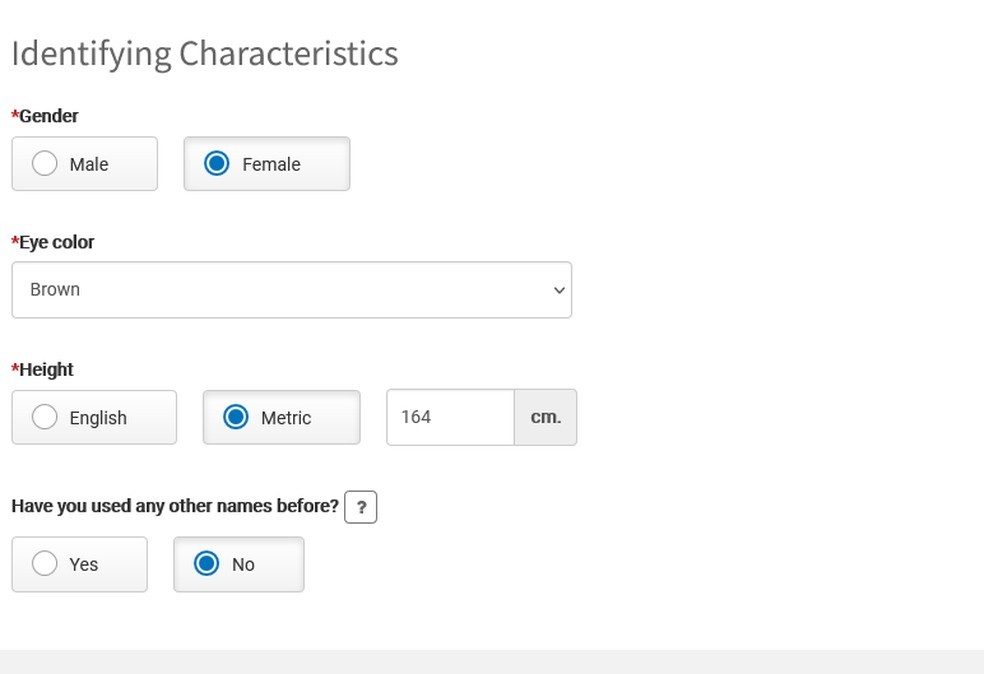The height and width of the screenshot is (674, 984).
Task: Click the gray footer bar at bottom
Action: click(492, 661)
